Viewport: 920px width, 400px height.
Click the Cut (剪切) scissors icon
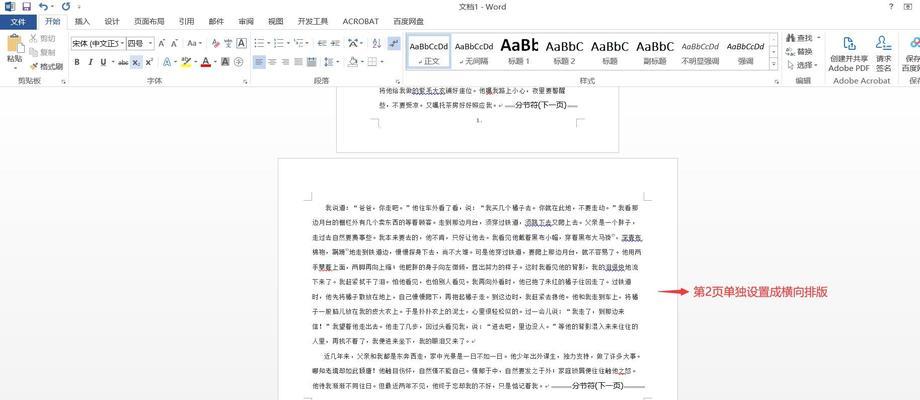pos(33,39)
